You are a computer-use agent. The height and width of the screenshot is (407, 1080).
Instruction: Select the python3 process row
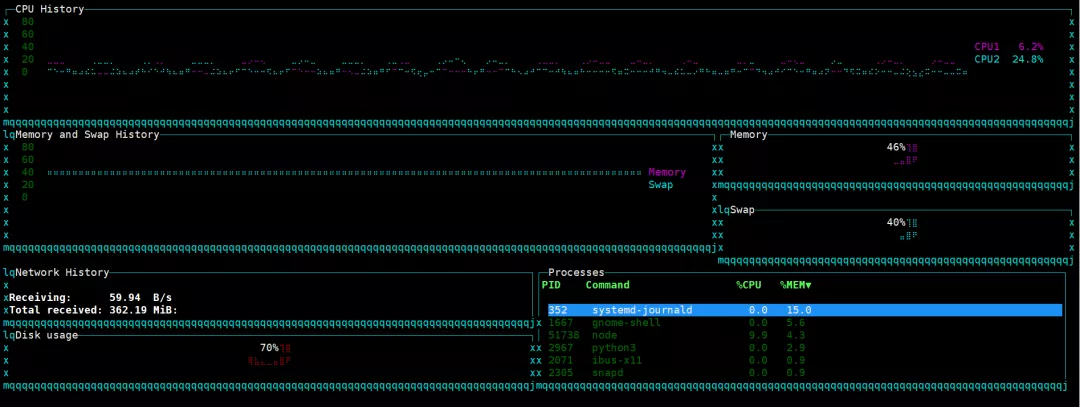(x=804, y=348)
